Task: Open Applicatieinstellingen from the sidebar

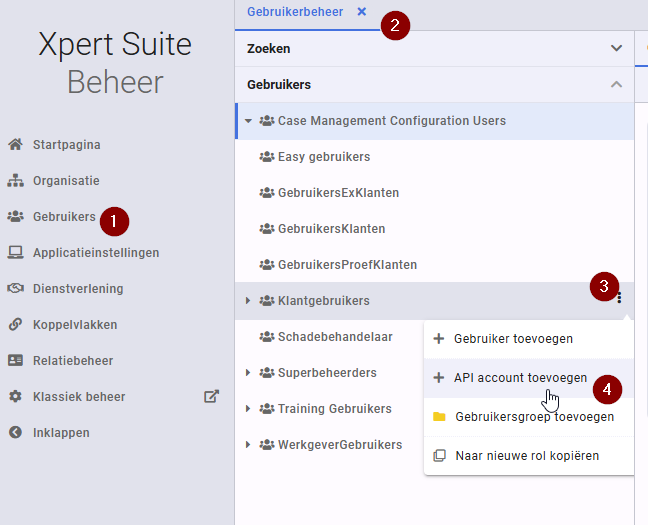Action: click(x=96, y=253)
